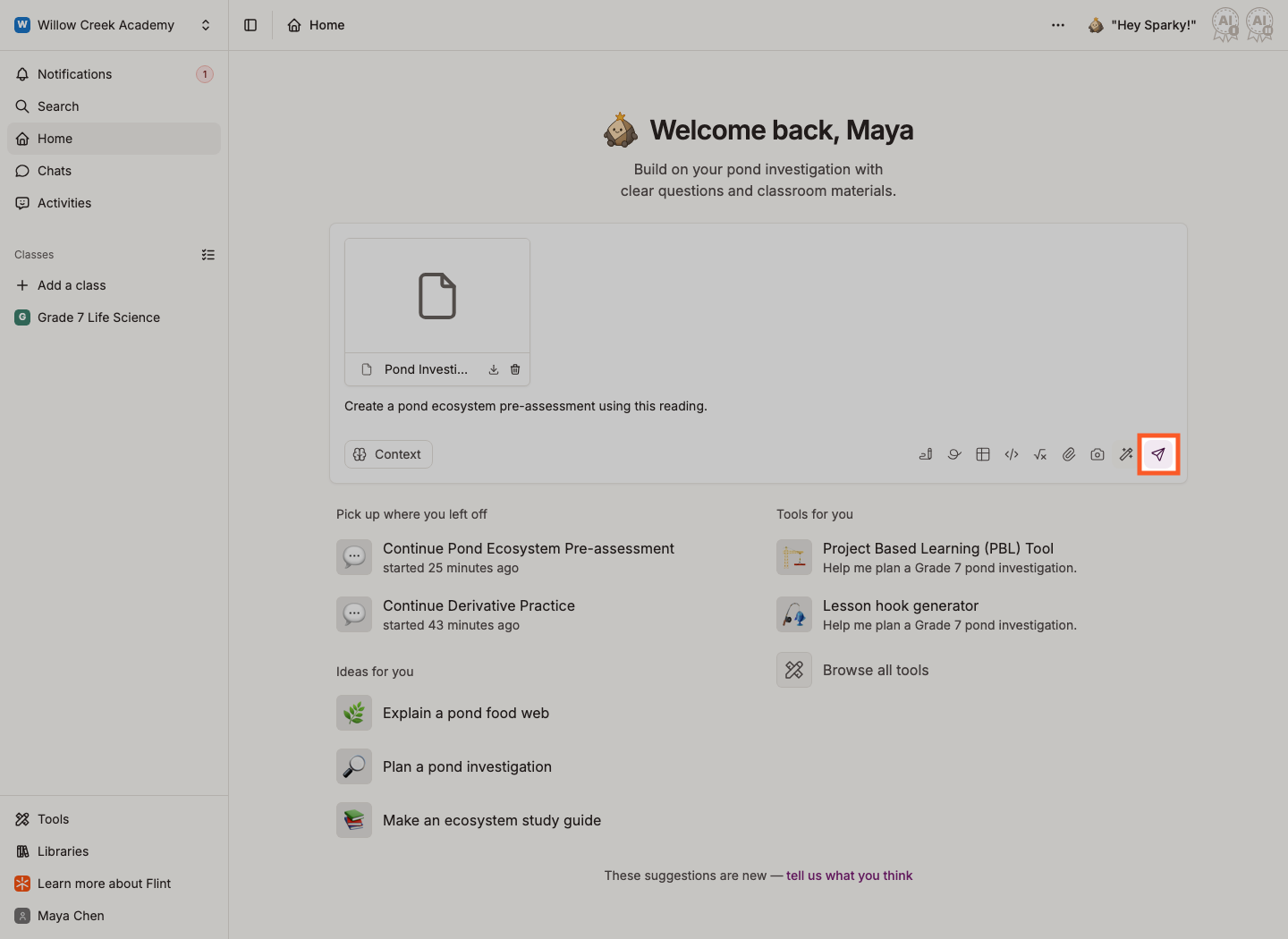Toggle the sidebar panel collapse button
Viewport: 1288px width, 939px height.
click(250, 25)
